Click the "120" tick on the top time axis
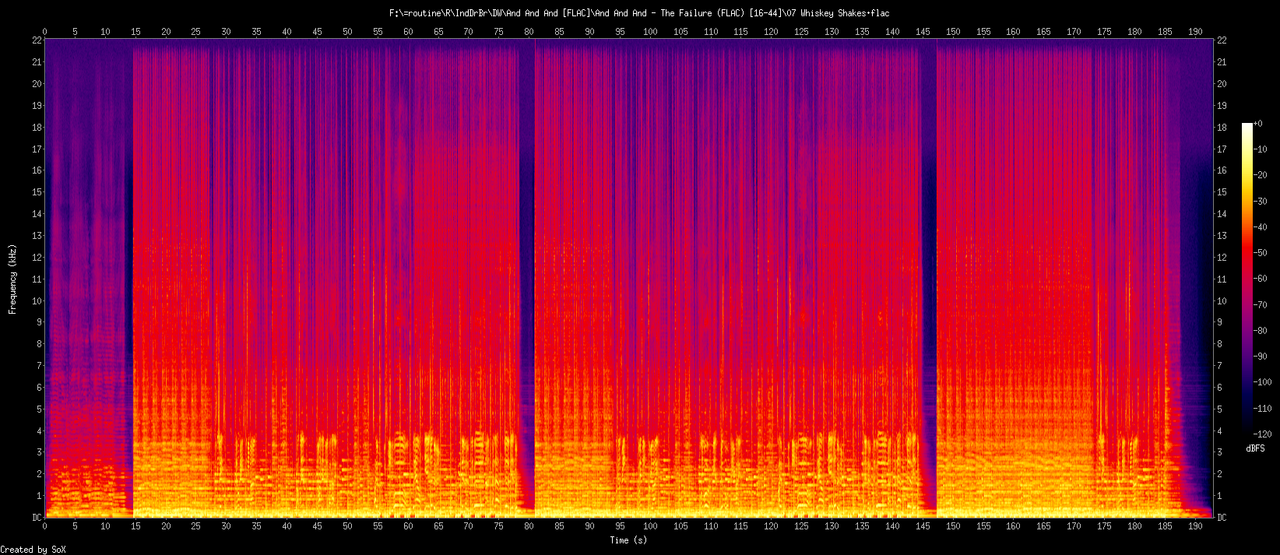The image size is (1280, 555). click(771, 31)
